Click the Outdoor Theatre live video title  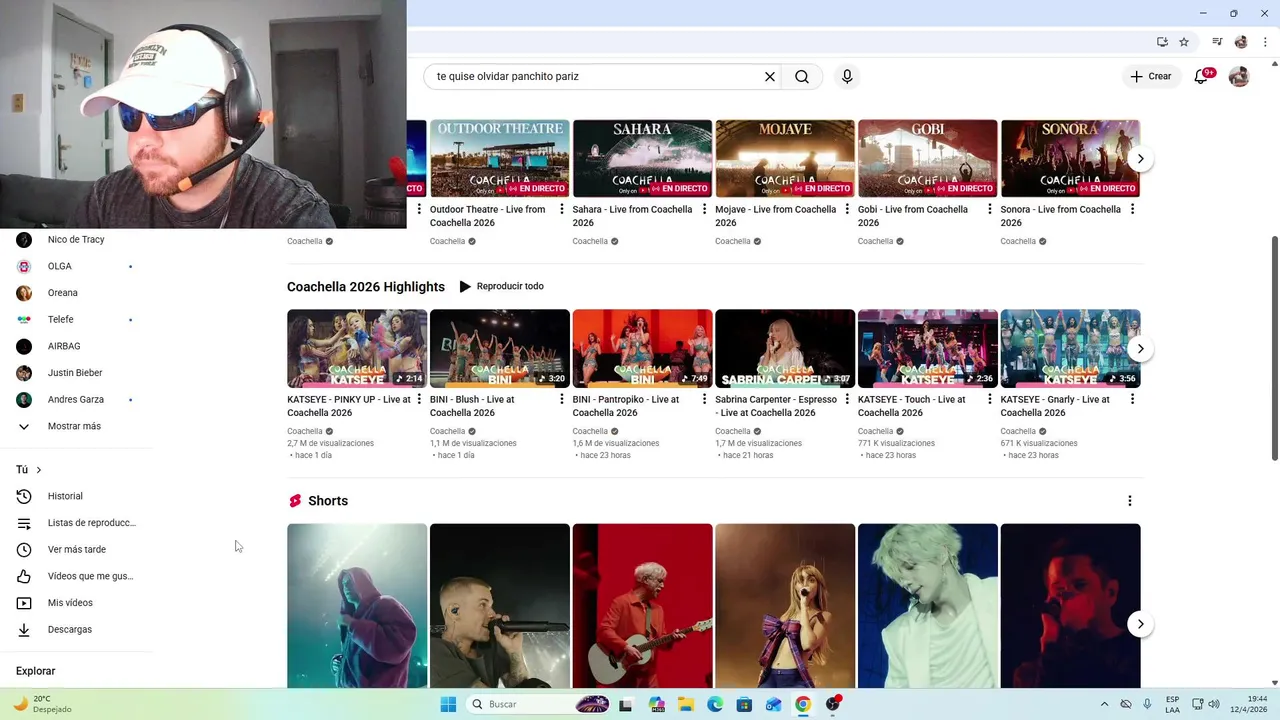click(x=487, y=216)
